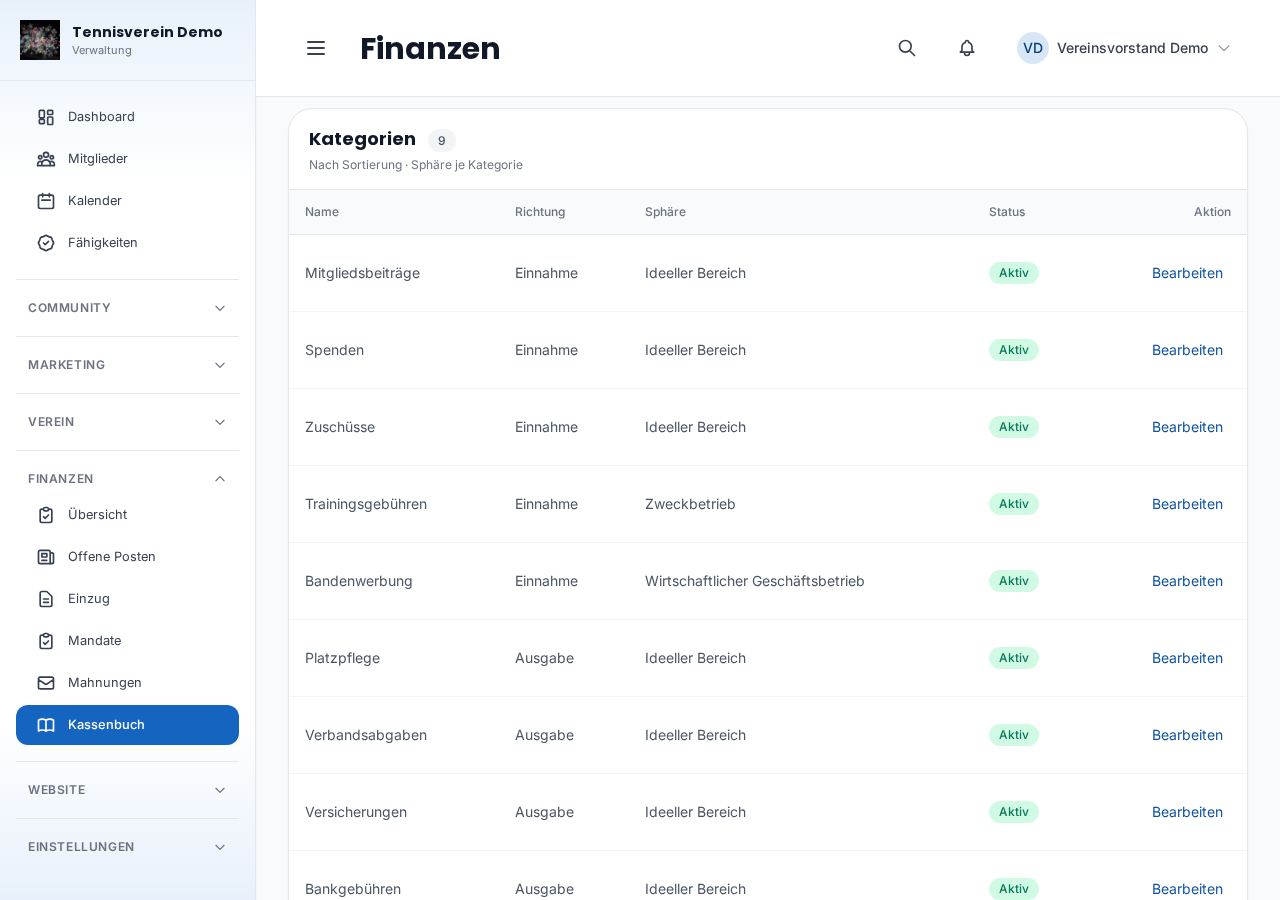Go to Mitglieder in sidebar
This screenshot has height=900, width=1280.
click(x=127, y=159)
